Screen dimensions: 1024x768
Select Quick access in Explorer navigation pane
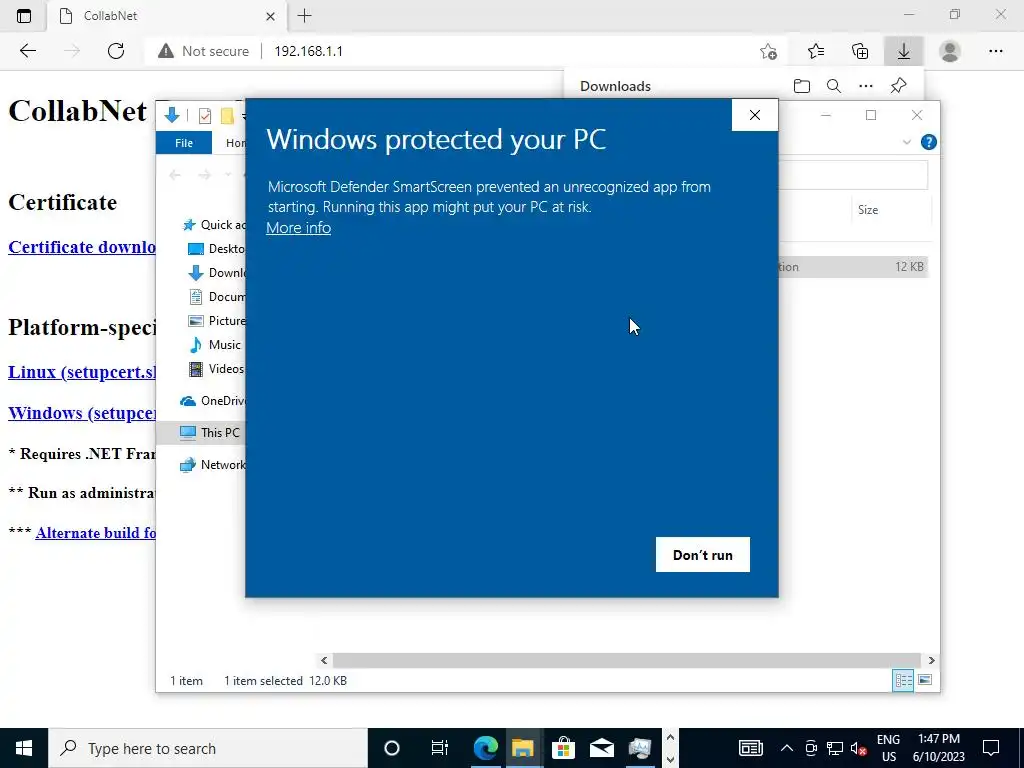coord(214,225)
